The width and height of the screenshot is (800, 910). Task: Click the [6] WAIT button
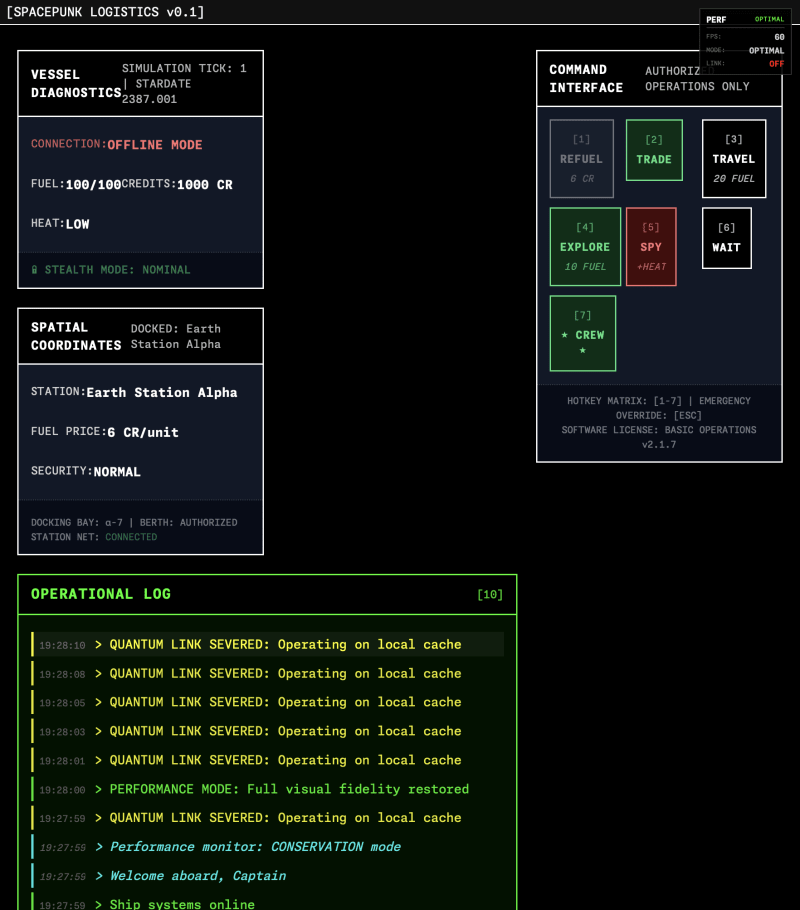[x=726, y=238]
